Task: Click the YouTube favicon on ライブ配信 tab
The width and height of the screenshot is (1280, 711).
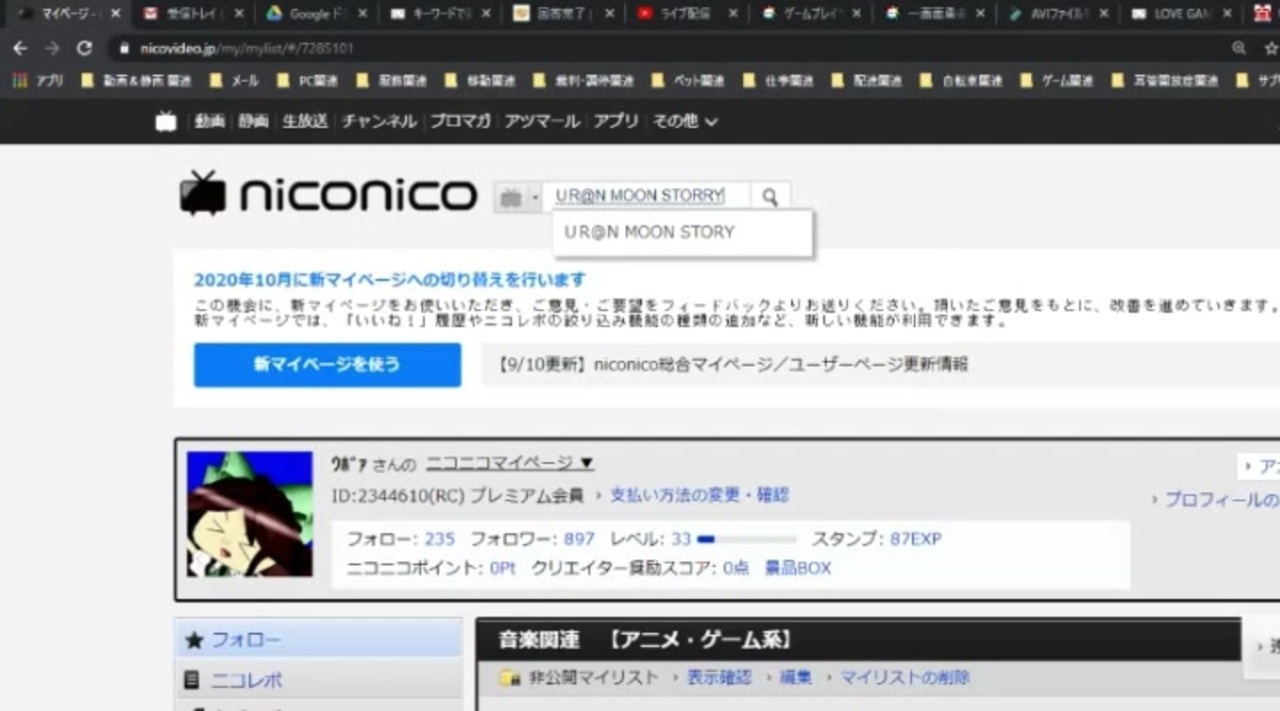Action: pyautogui.click(x=645, y=14)
